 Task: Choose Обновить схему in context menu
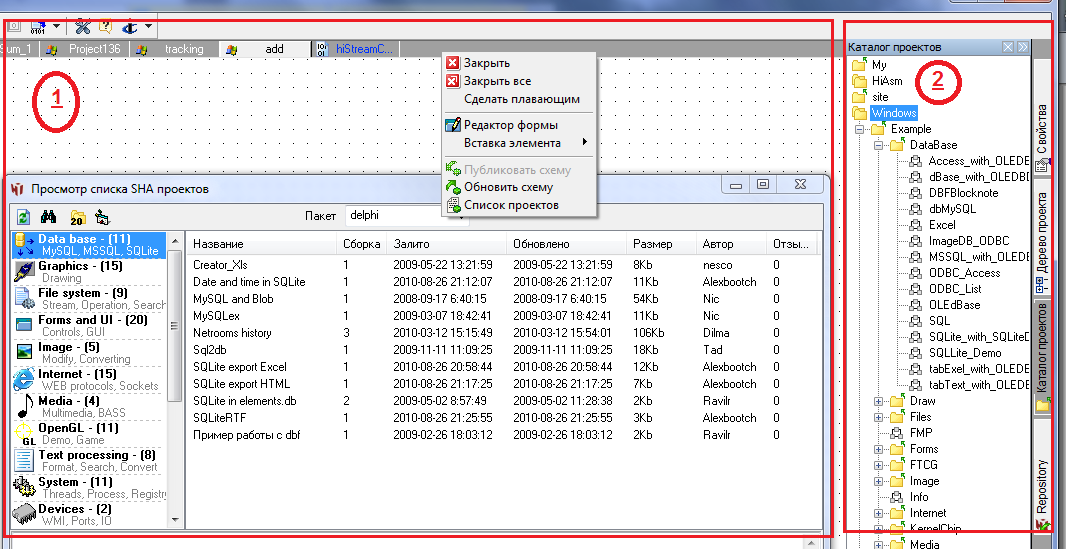[x=507, y=187]
